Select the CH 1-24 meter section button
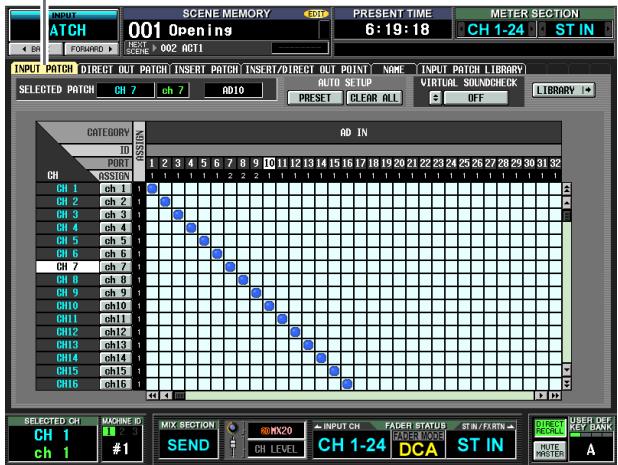Viewport: 618px width, 465px height. (x=496, y=30)
